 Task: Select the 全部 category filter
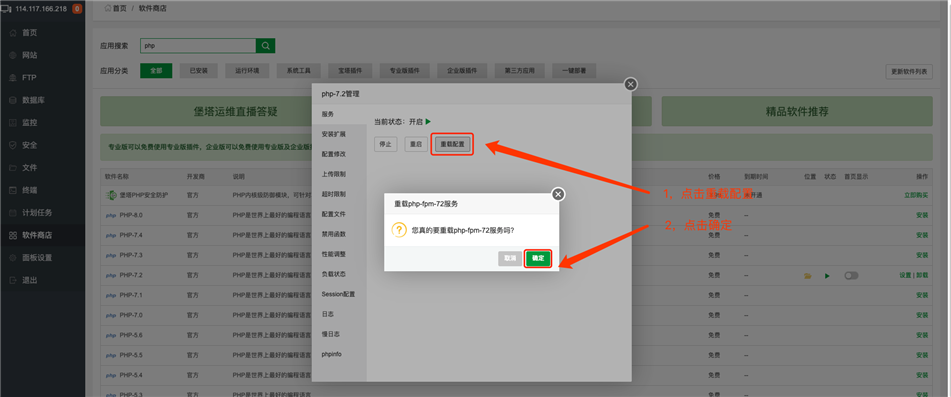pyautogui.click(x=156, y=71)
